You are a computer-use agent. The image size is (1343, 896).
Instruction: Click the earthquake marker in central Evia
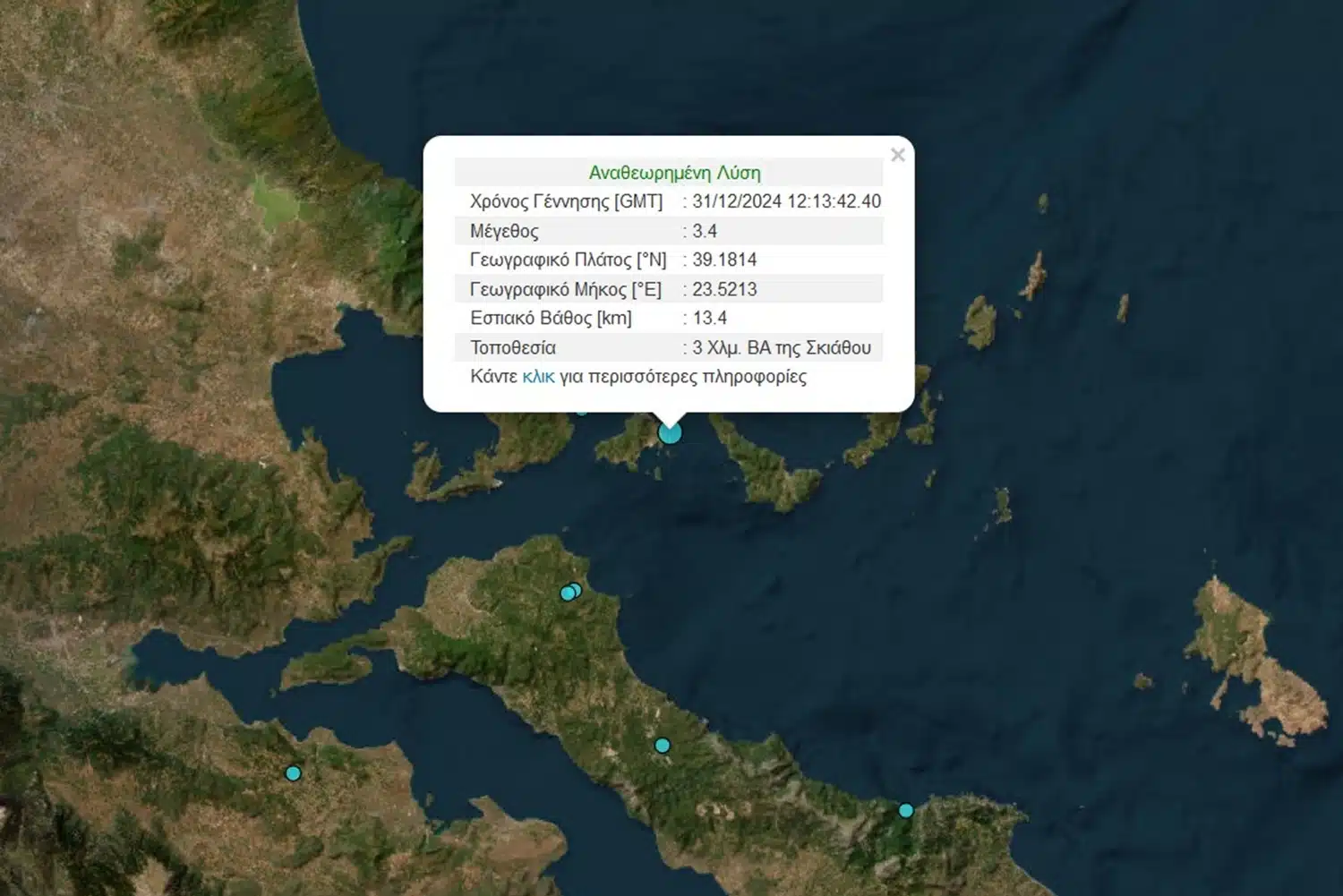click(x=662, y=746)
